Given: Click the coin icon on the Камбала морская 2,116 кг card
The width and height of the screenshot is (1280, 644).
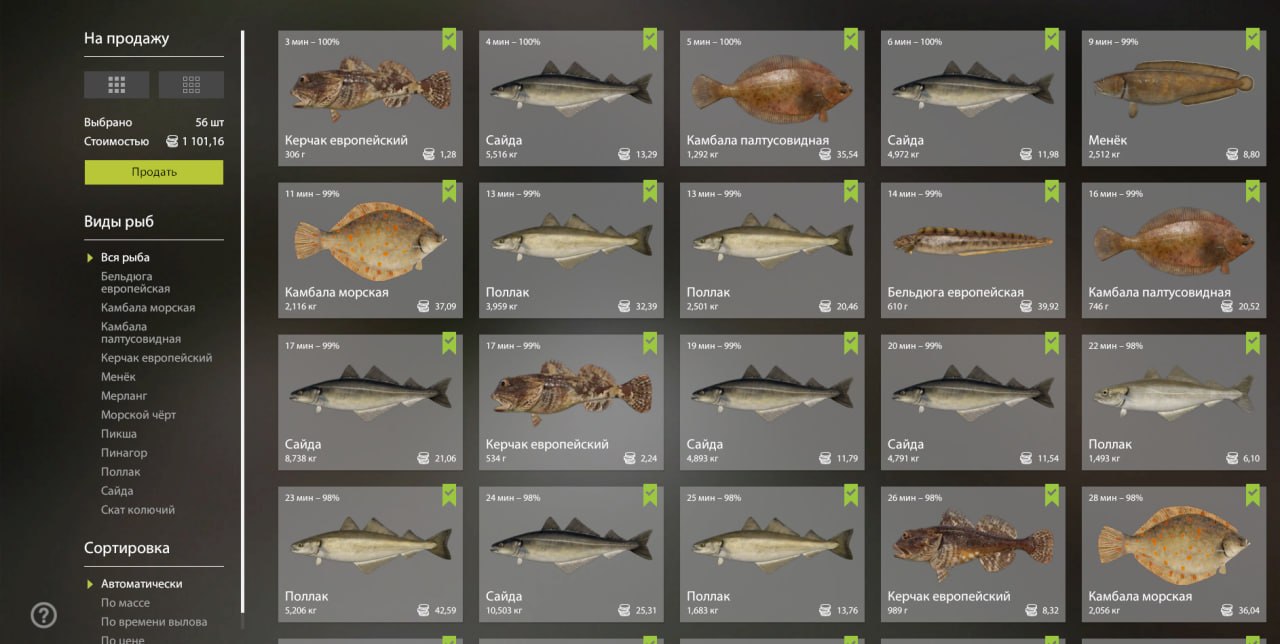Looking at the screenshot, I should tap(423, 306).
